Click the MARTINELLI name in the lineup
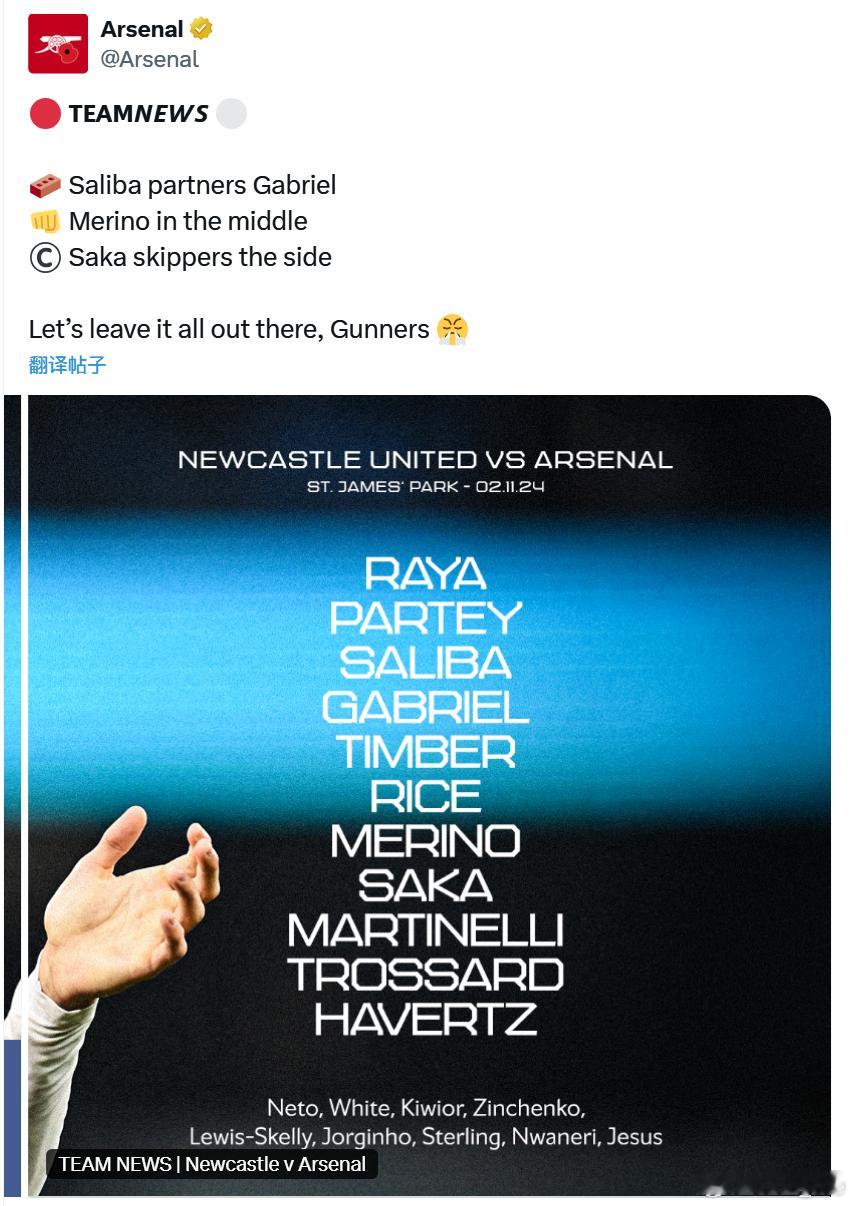This screenshot has width=853, height=1206. point(425,930)
